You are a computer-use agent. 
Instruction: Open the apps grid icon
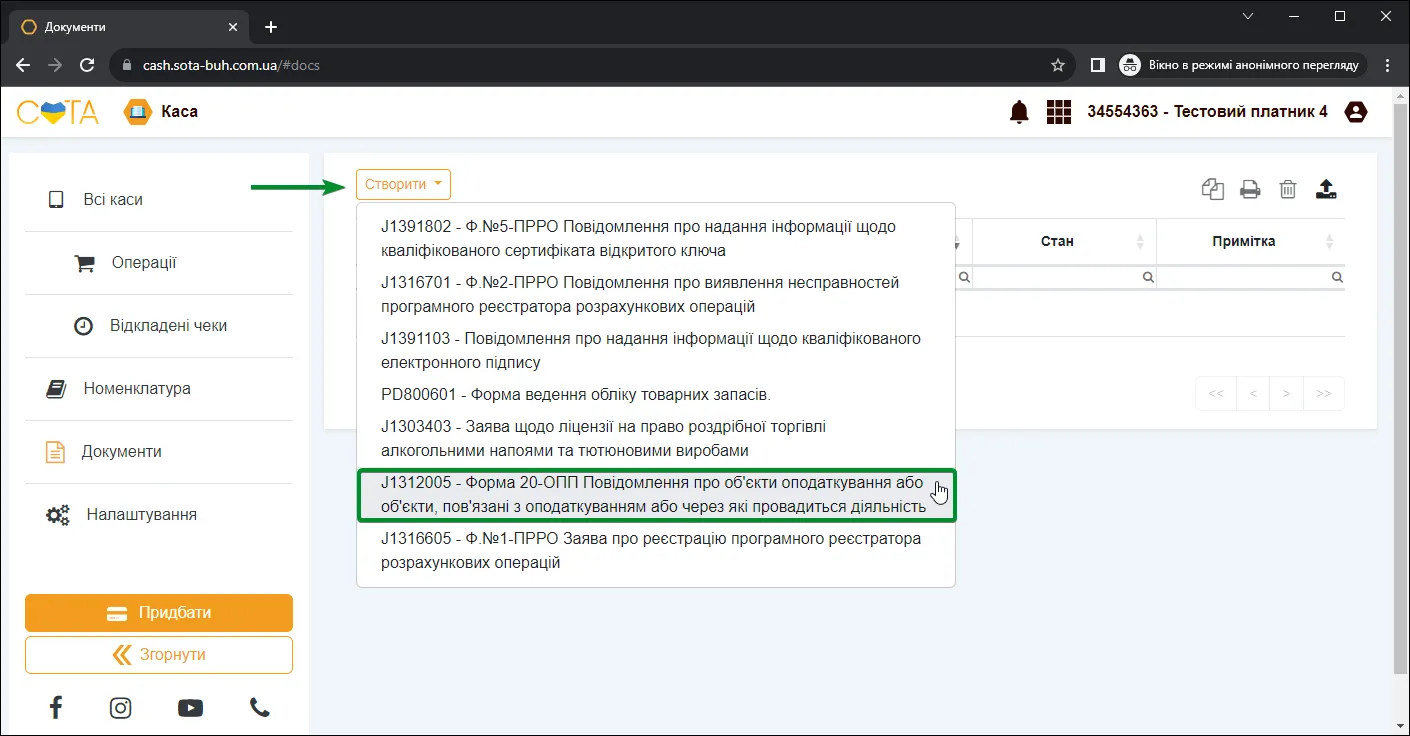click(x=1059, y=112)
